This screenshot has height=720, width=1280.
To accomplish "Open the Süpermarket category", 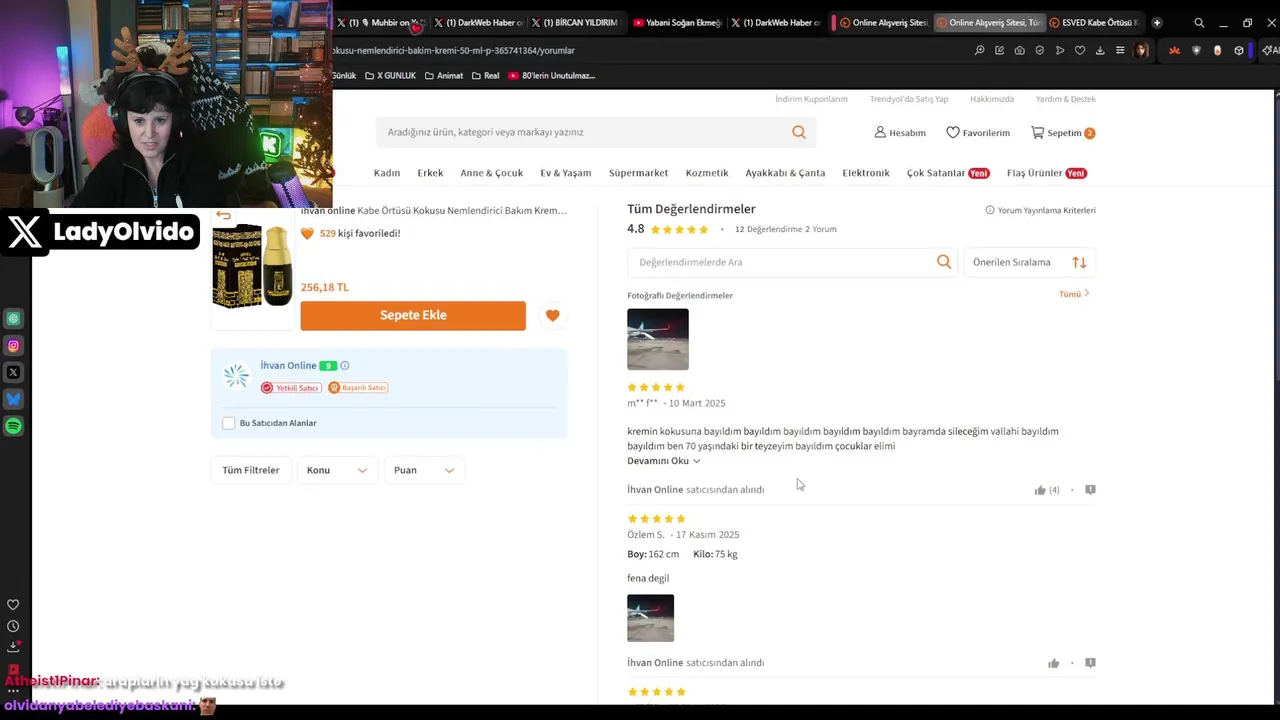I will (x=638, y=173).
